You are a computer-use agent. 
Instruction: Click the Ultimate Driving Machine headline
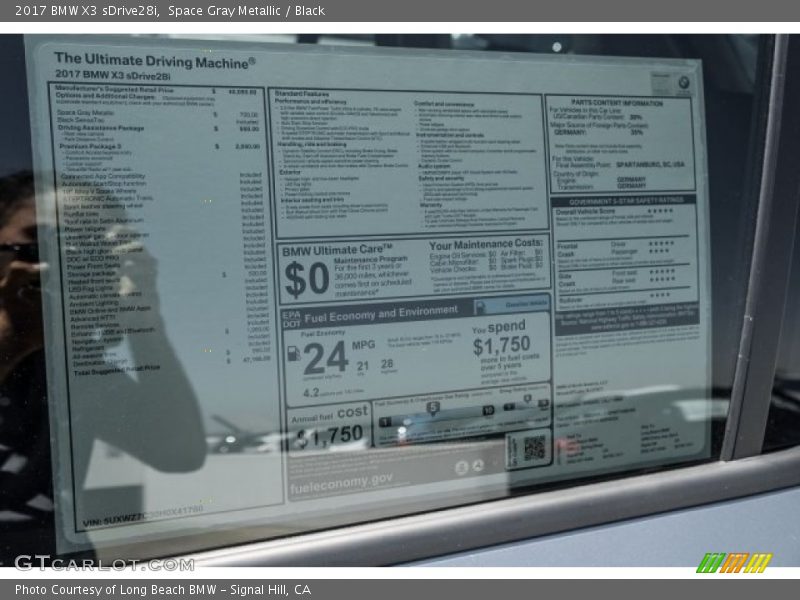coord(154,60)
